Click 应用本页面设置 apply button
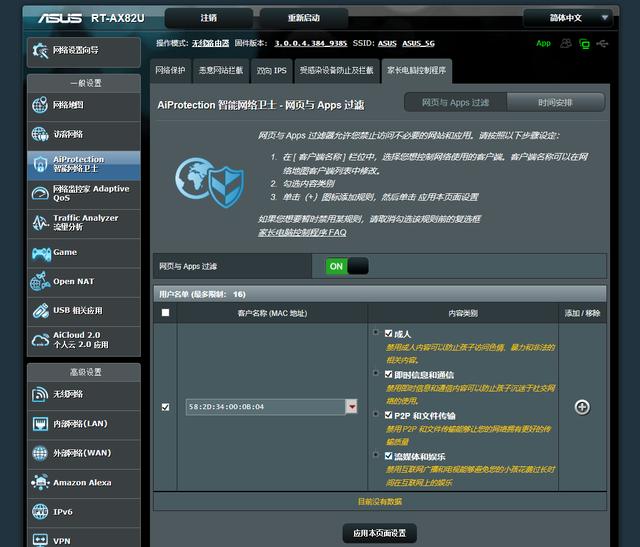 point(380,533)
